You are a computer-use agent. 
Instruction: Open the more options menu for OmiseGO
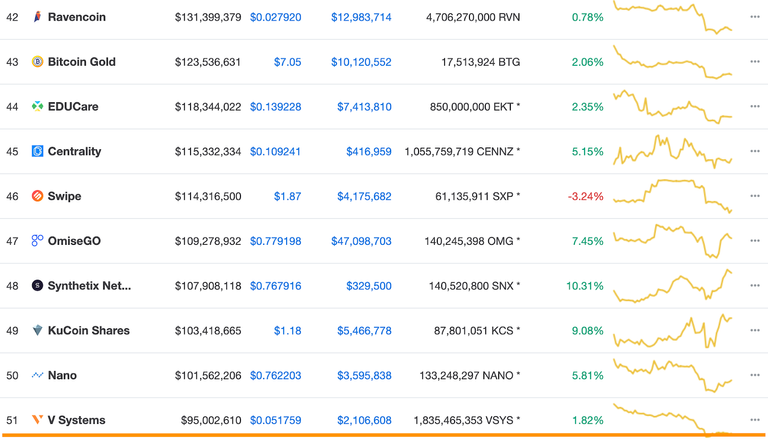point(755,241)
